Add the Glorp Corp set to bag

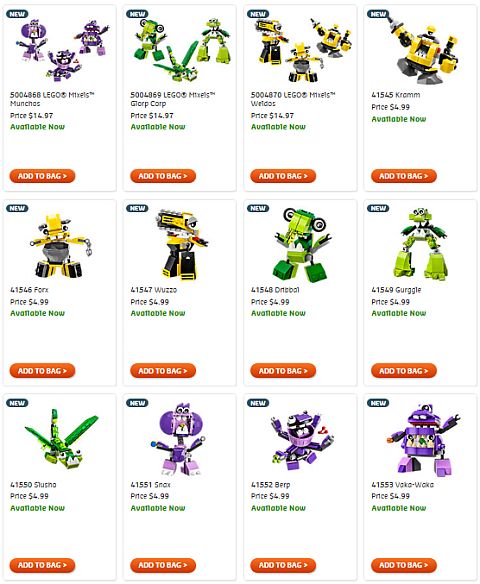(163, 176)
